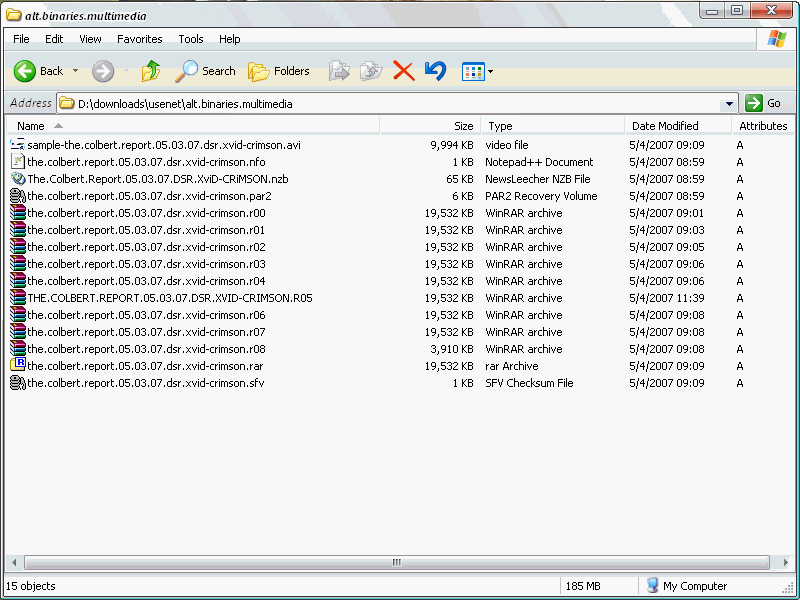Click the scroll right arrow
The height and width of the screenshot is (600, 800).
pos(785,562)
